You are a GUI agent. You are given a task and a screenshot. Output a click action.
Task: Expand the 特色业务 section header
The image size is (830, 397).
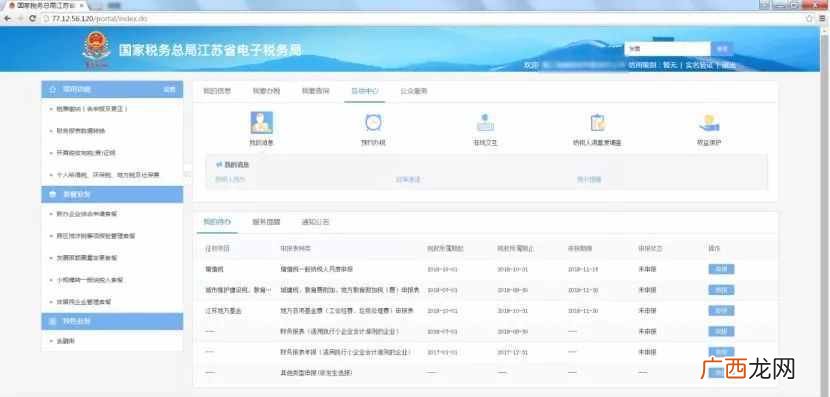[x=112, y=321]
